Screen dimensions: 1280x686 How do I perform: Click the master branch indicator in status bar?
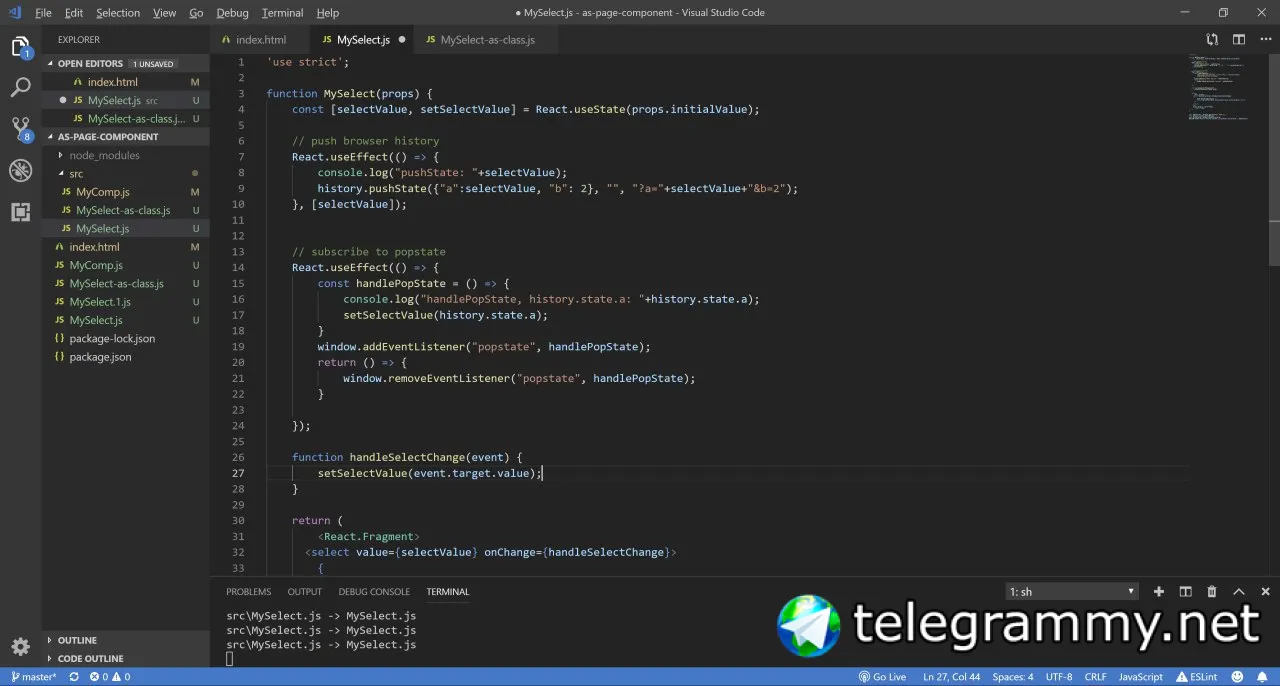click(33, 677)
